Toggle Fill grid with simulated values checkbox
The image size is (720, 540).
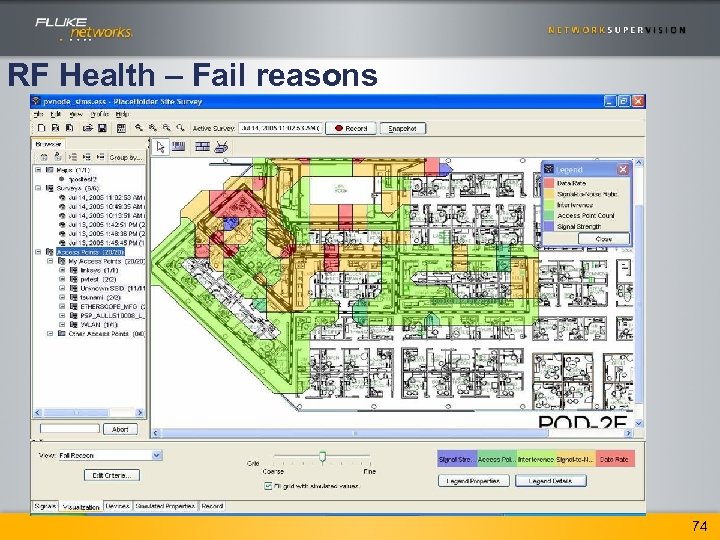268,486
